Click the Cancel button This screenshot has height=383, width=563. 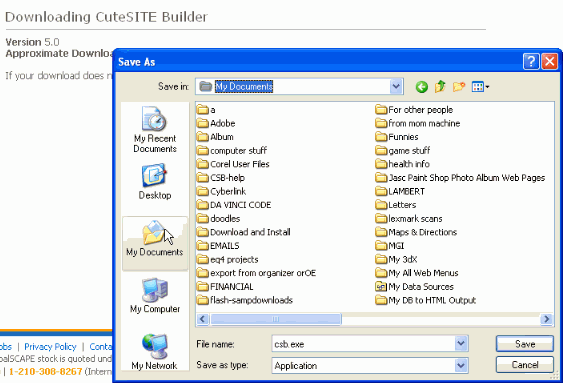[x=525, y=365]
